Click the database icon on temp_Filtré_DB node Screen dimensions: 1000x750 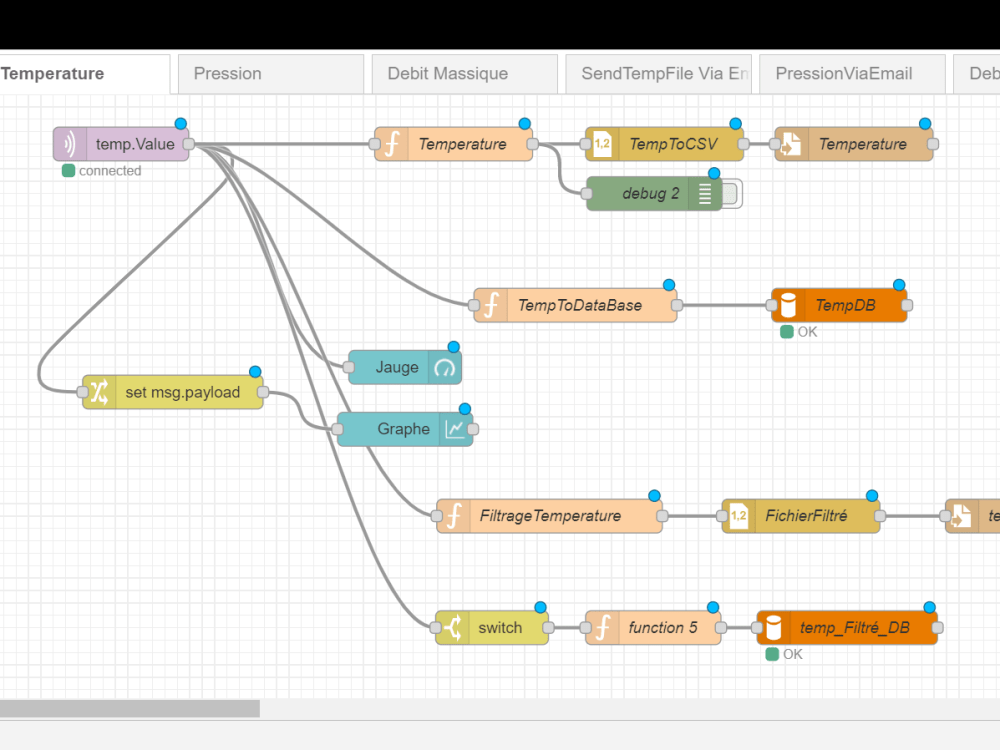pos(775,628)
